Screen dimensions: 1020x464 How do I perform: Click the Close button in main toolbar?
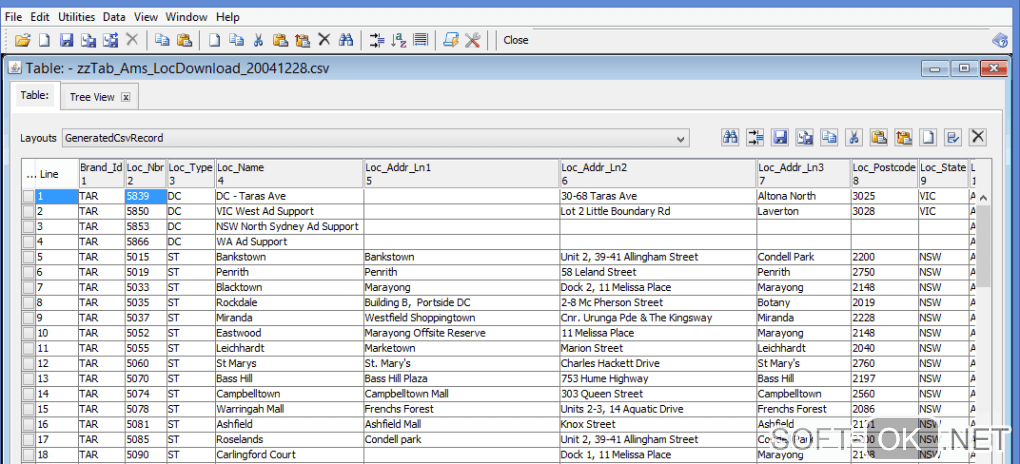tap(515, 40)
